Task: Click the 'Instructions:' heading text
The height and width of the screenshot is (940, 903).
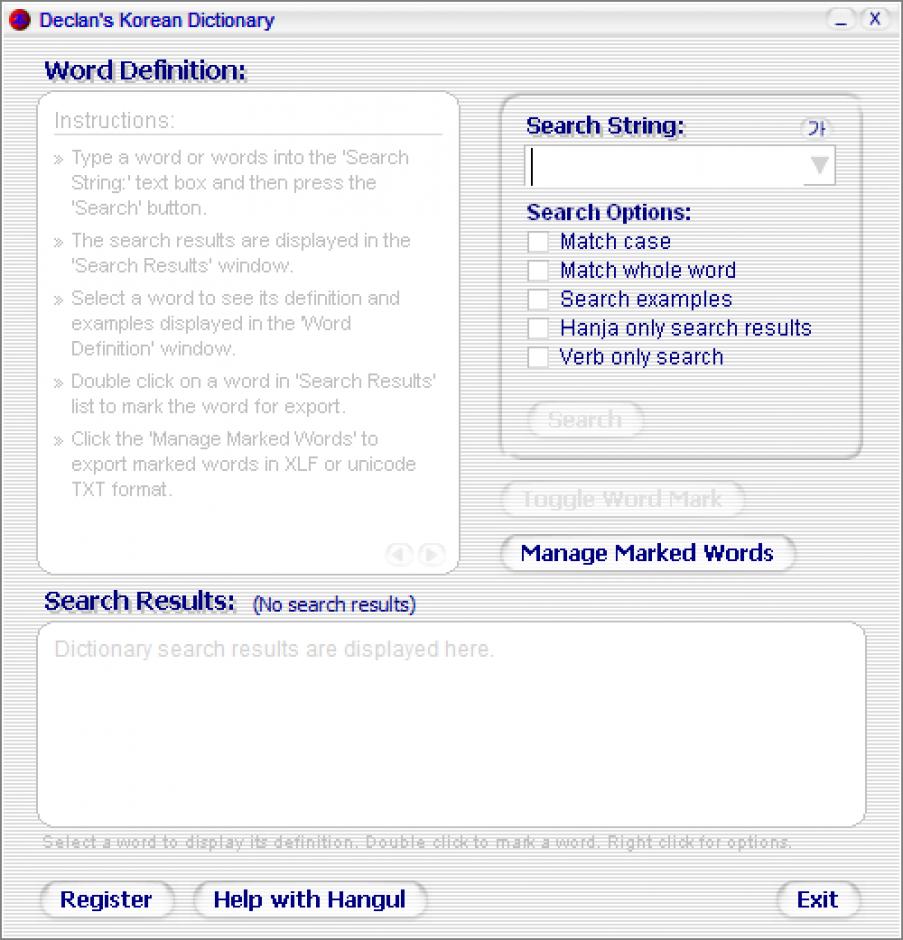Action: 115,120
